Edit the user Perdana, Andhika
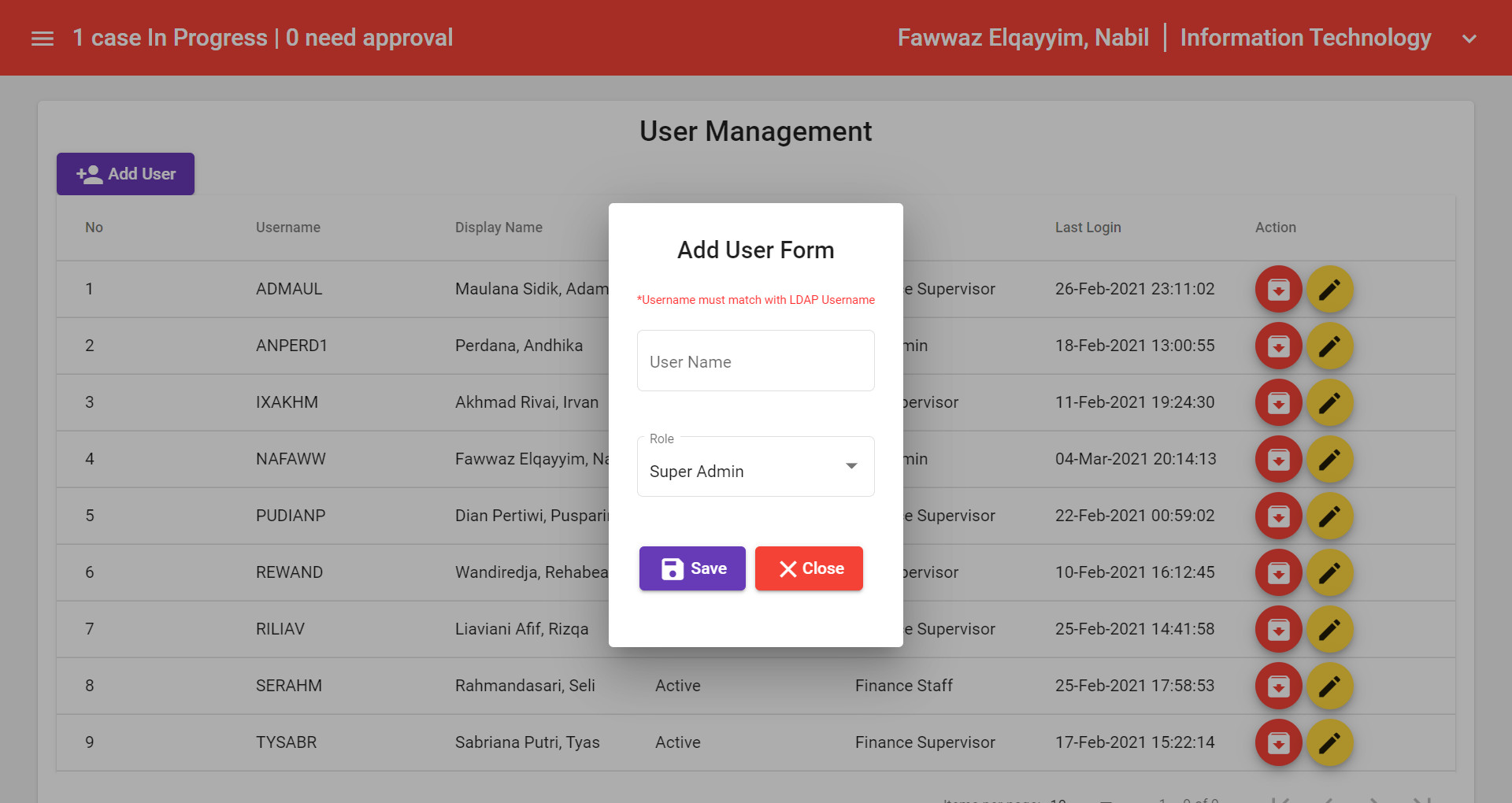1512x803 pixels. point(1330,346)
